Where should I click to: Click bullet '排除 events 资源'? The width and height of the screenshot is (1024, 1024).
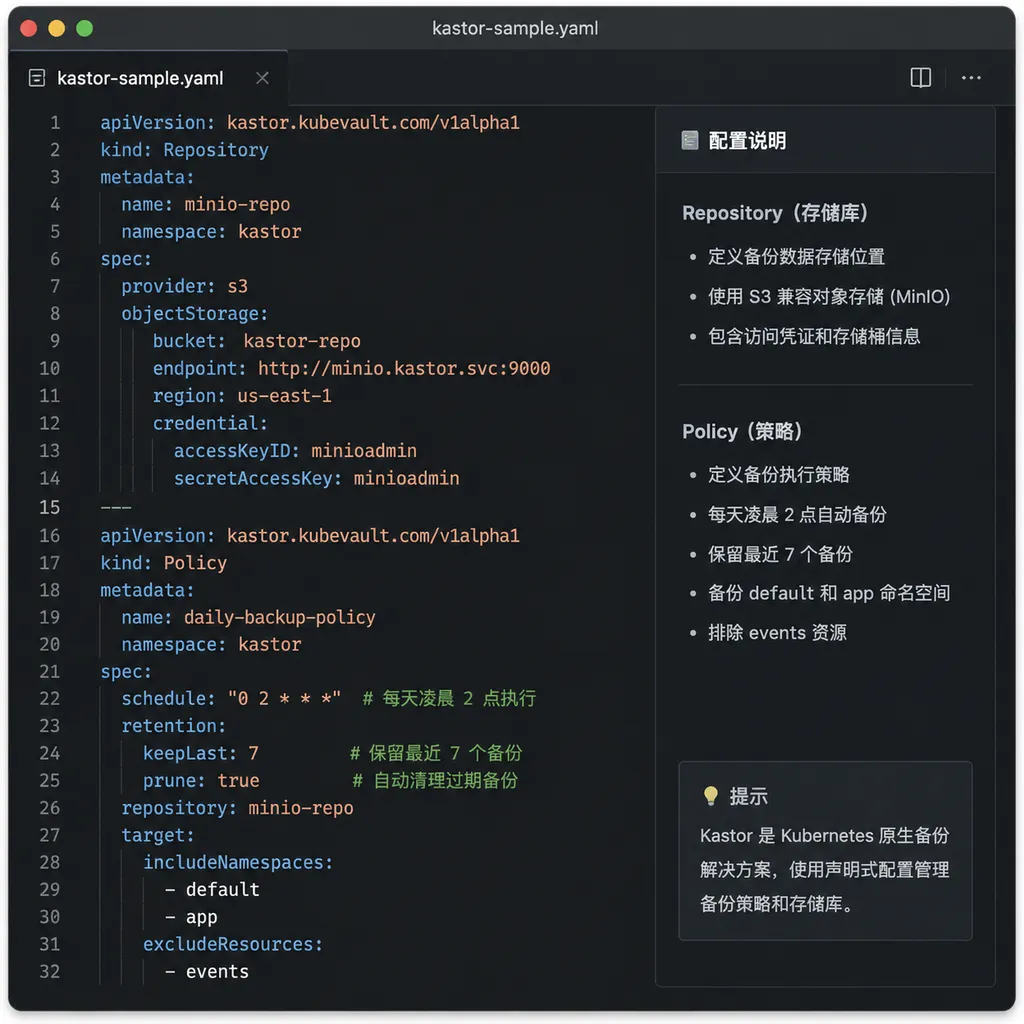[777, 633]
